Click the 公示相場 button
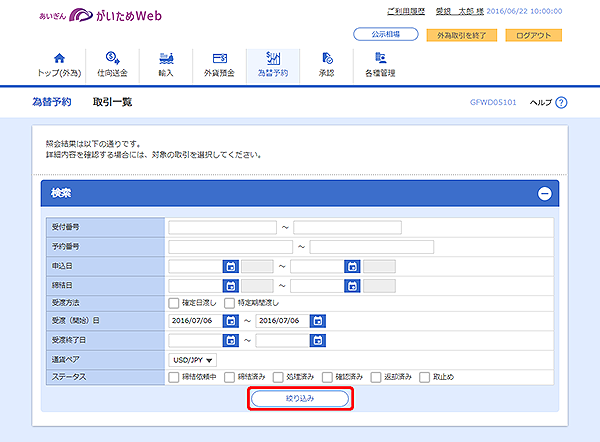600x442 pixels. click(x=386, y=34)
